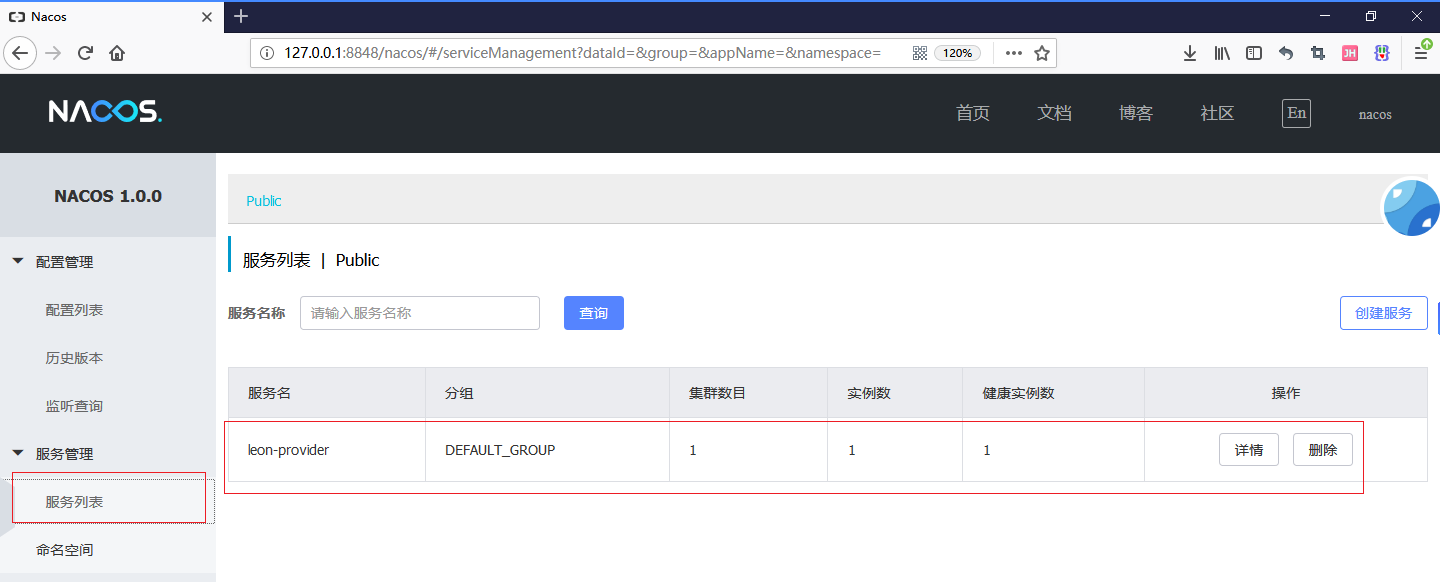
Task: Switch language with the En button
Action: tap(1296, 113)
